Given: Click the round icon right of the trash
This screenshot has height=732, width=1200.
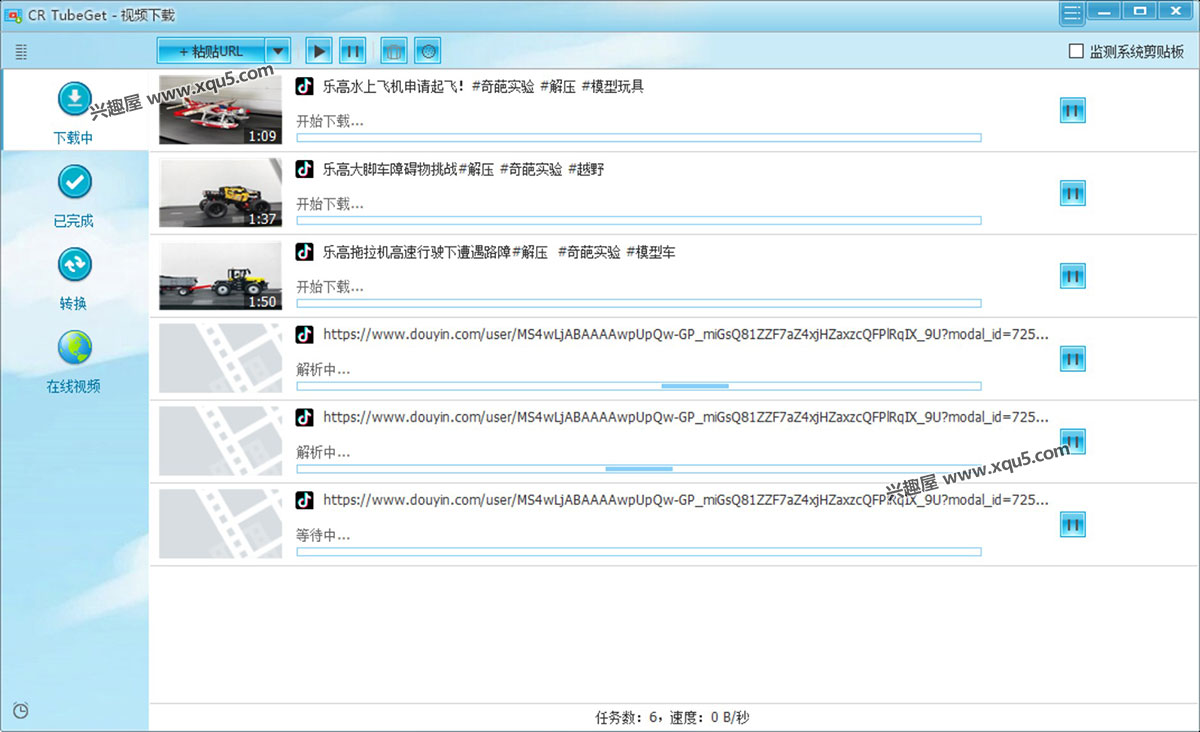Looking at the screenshot, I should pyautogui.click(x=427, y=51).
